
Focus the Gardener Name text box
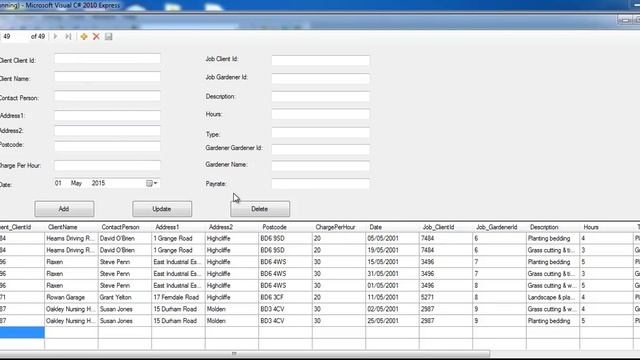(x=320, y=166)
